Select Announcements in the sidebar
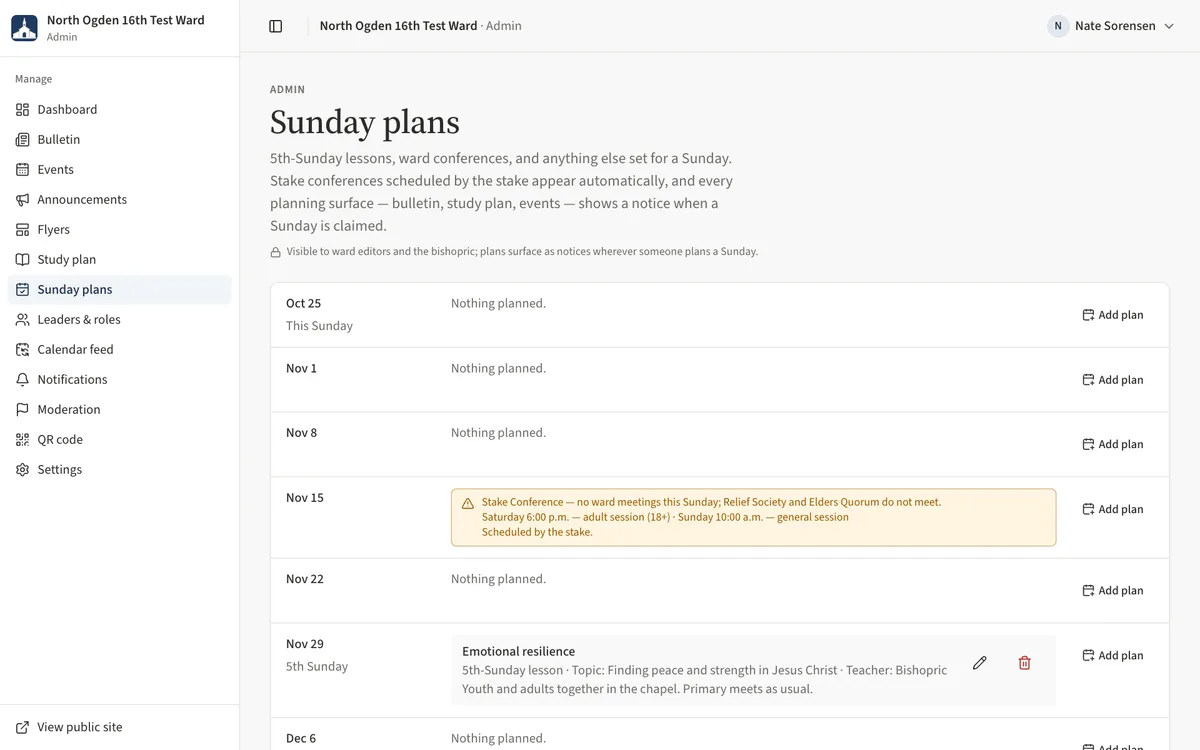The height and width of the screenshot is (750, 1200). pyautogui.click(x=120, y=200)
